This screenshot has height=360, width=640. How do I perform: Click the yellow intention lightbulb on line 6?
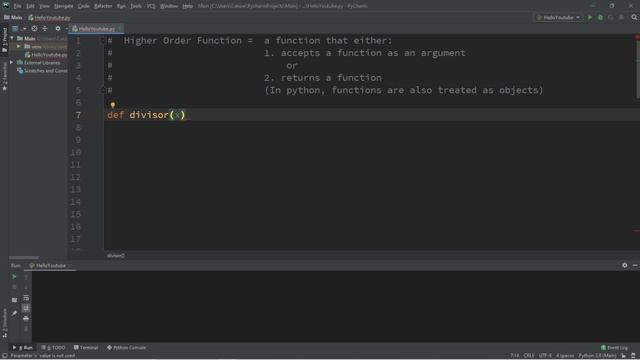[x=113, y=105]
